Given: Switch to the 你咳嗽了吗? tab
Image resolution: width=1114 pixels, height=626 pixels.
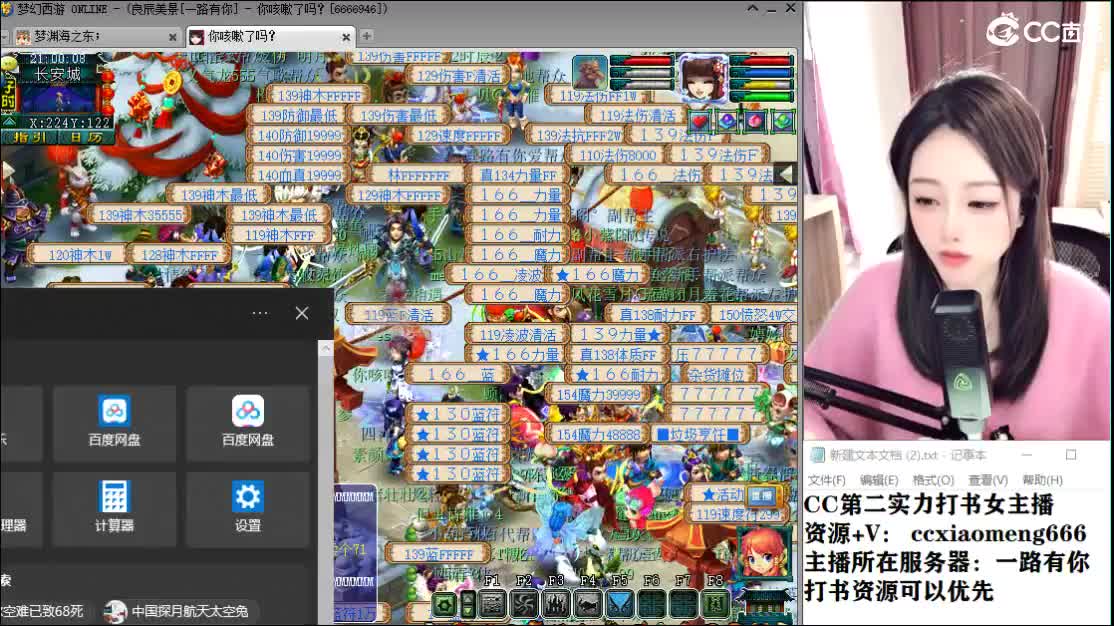Looking at the screenshot, I should [x=270, y=36].
